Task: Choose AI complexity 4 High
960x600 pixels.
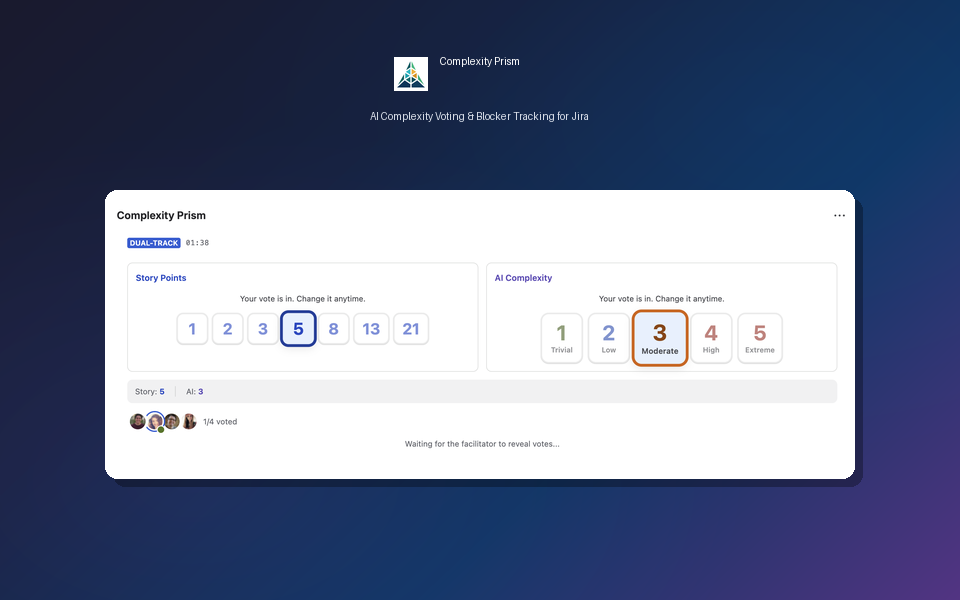Action: [x=711, y=339]
